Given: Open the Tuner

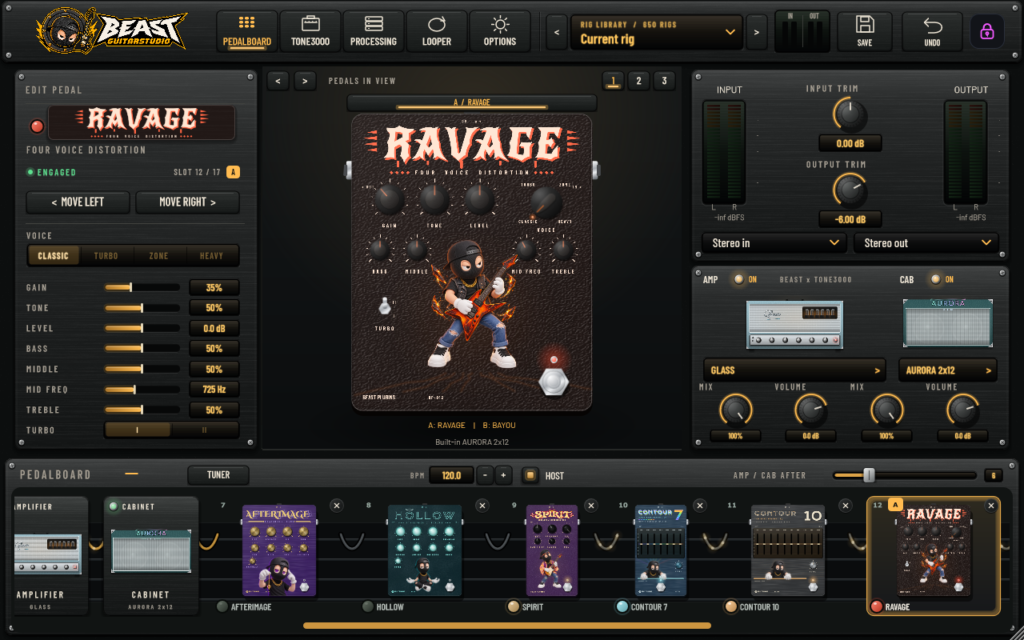Looking at the screenshot, I should coord(218,475).
